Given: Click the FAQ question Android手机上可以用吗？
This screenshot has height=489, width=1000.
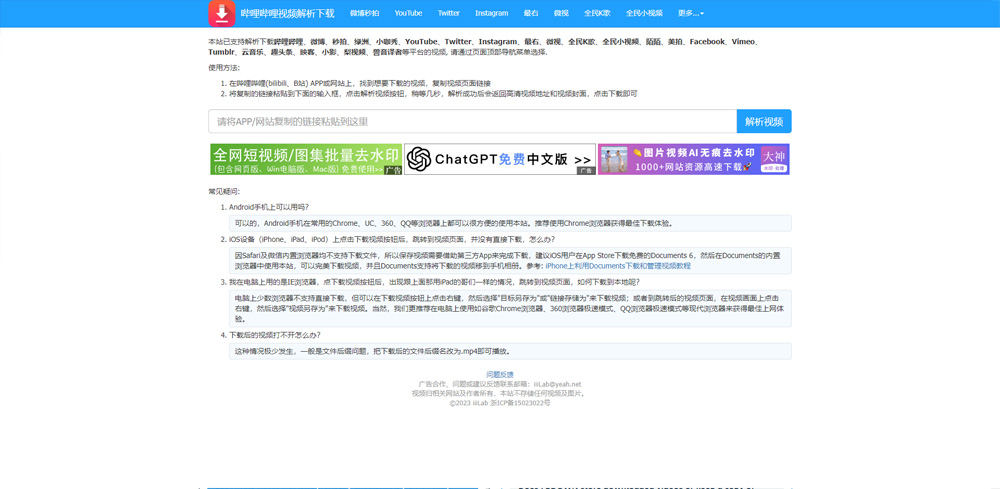Looking at the screenshot, I should pos(269,207).
